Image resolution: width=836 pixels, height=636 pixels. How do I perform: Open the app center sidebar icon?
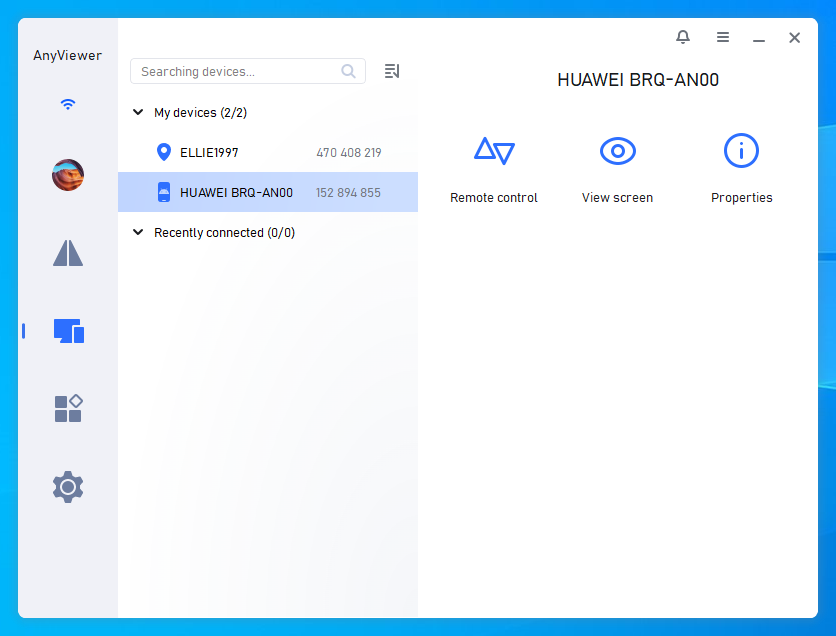click(x=68, y=408)
